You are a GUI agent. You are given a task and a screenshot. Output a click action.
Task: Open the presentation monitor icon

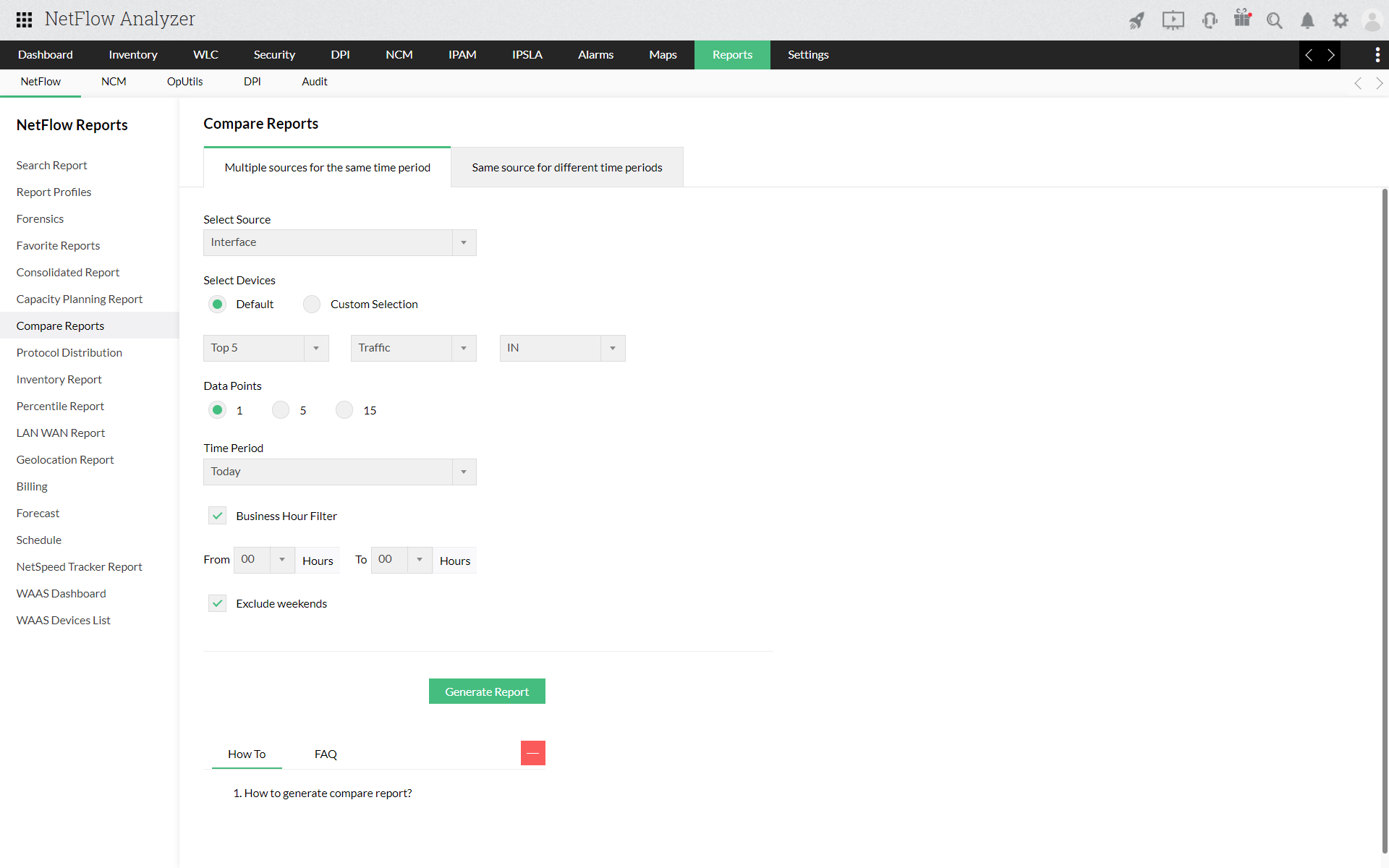click(1173, 20)
